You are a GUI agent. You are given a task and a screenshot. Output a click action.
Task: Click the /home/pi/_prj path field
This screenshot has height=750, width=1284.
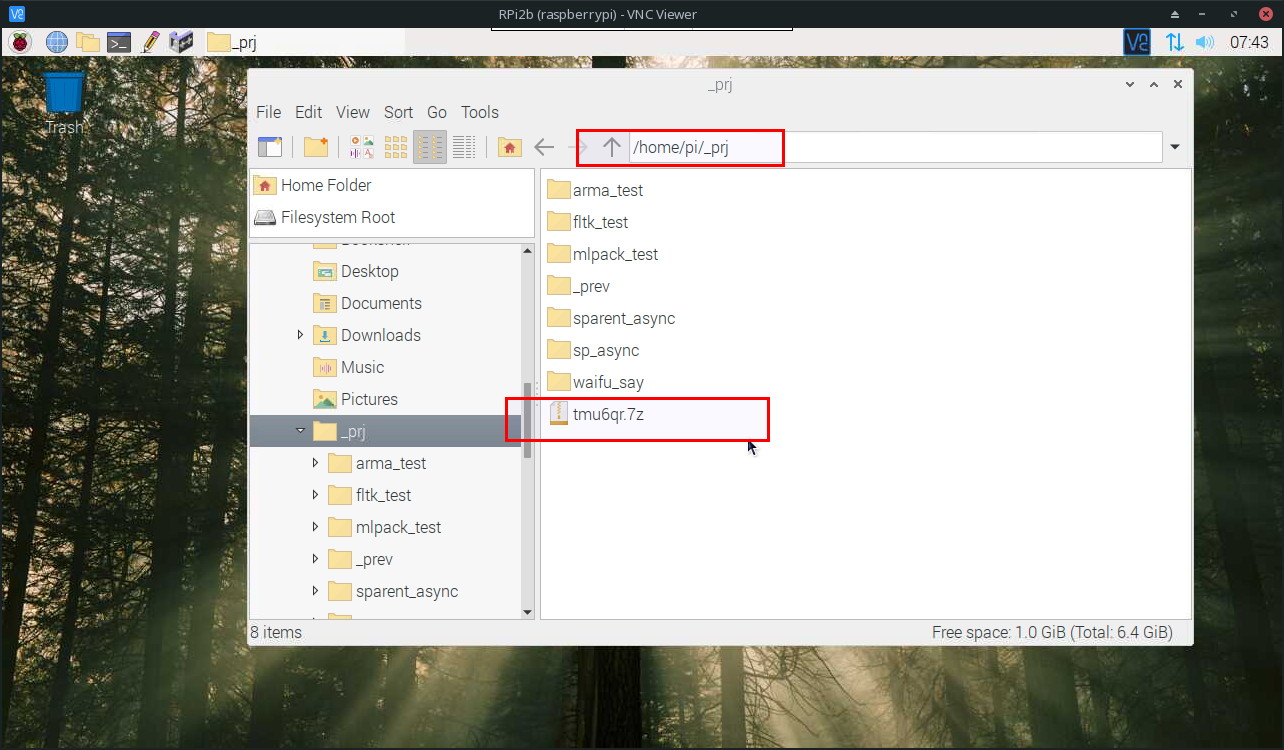tap(895, 147)
